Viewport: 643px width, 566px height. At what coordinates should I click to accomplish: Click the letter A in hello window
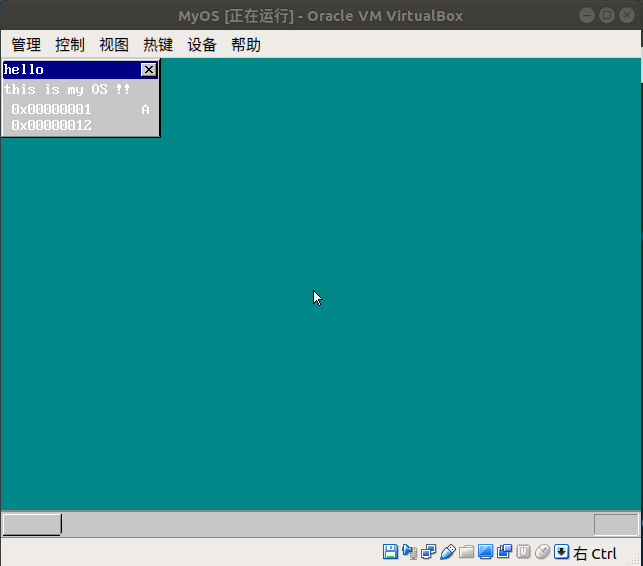pyautogui.click(x=145, y=110)
